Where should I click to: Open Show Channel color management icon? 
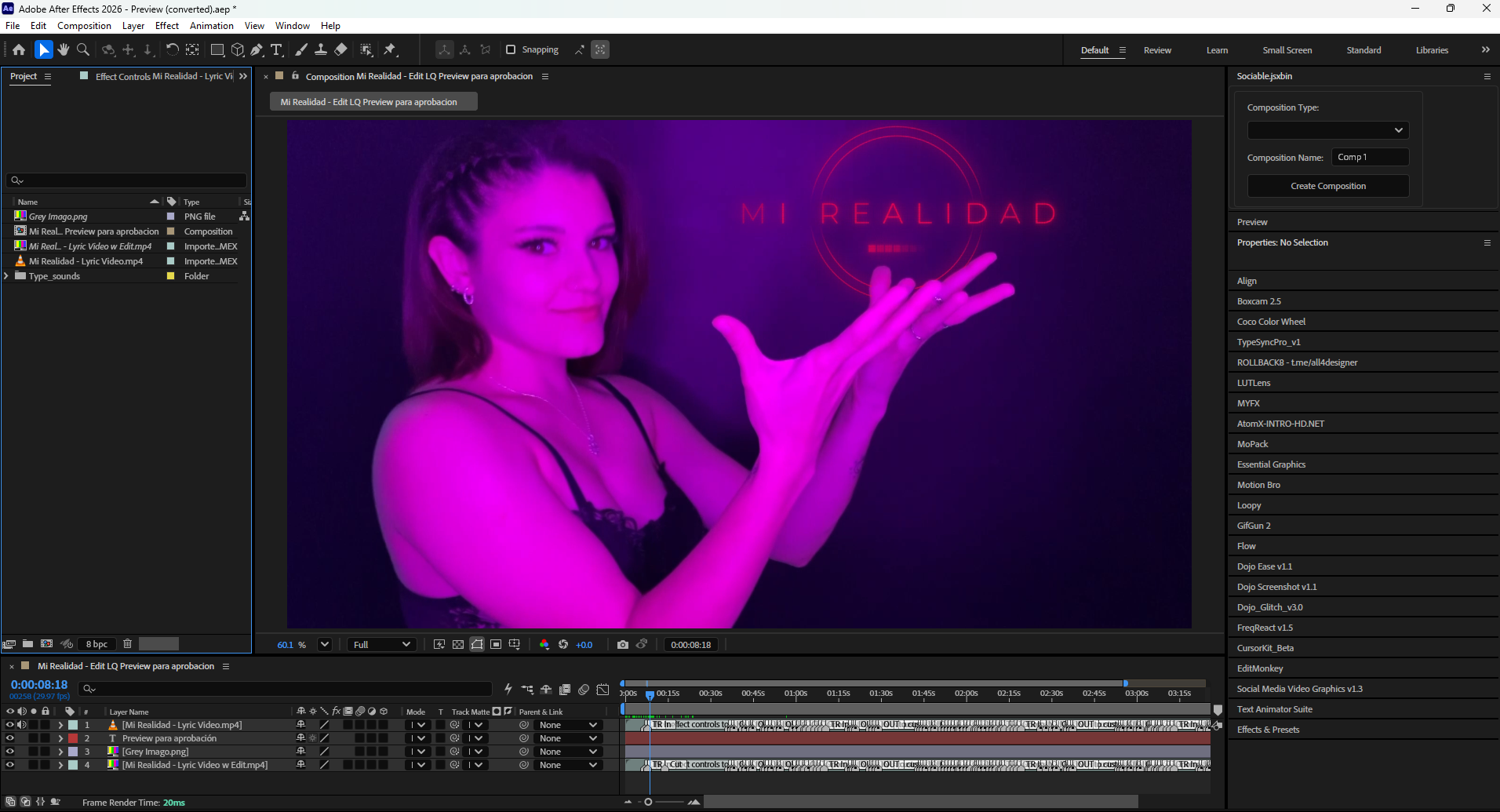(x=544, y=644)
